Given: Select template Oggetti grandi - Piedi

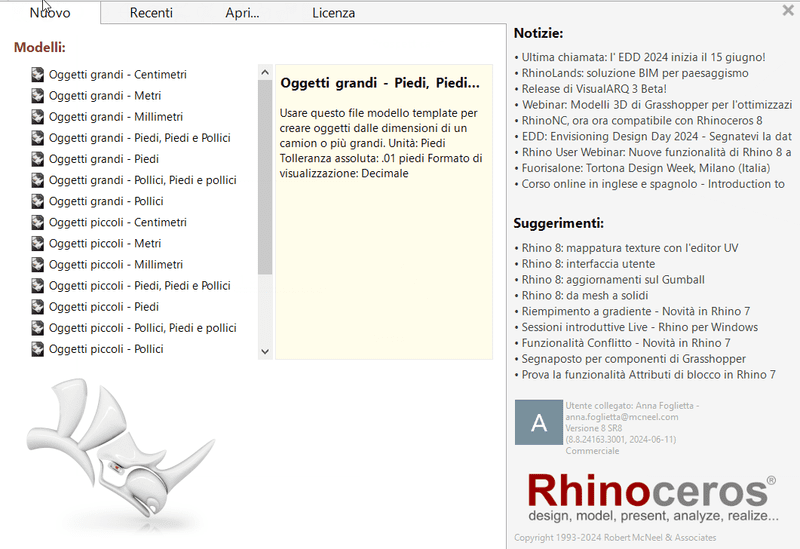Looking at the screenshot, I should (x=104, y=159).
